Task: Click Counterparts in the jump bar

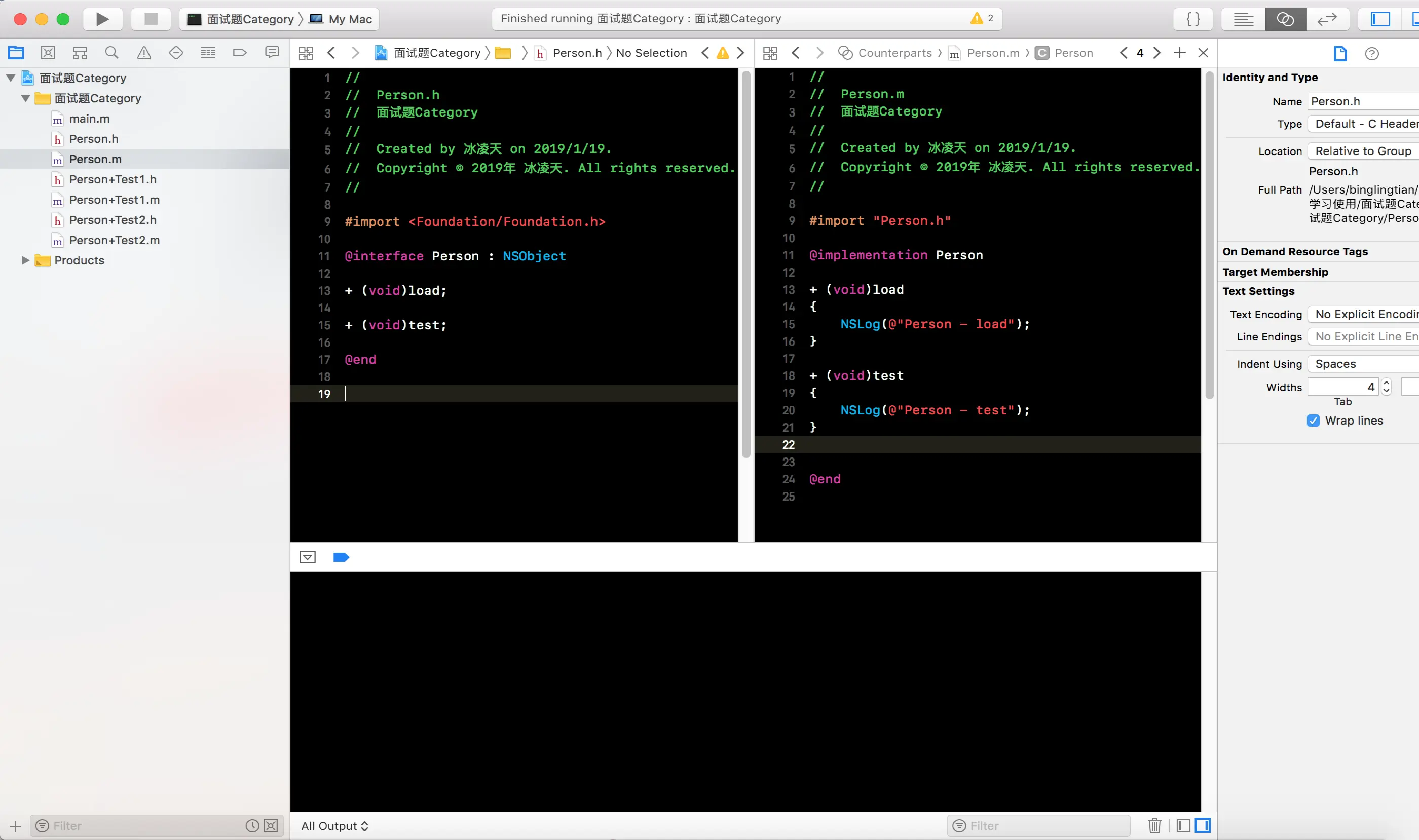Action: (894, 53)
